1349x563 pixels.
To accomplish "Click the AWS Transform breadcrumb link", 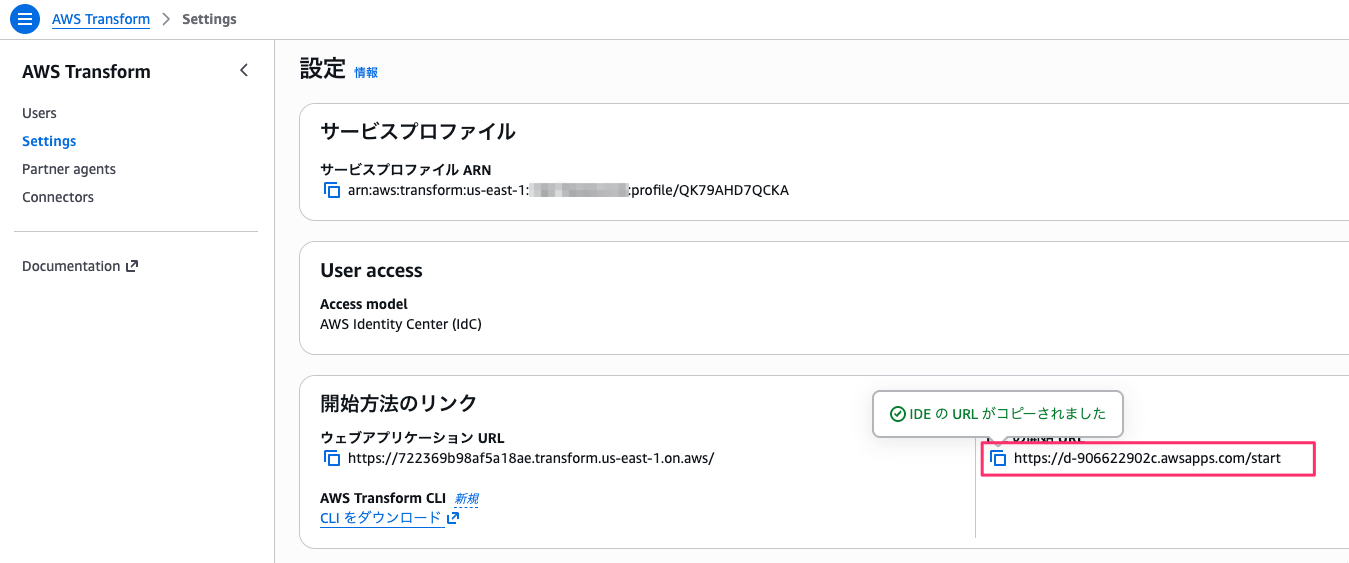I will [x=101, y=19].
